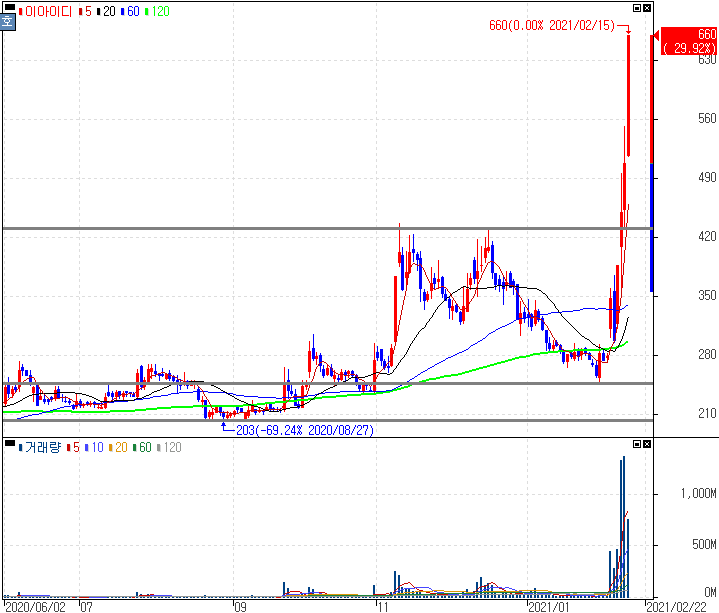
Task: Maximize the volume chart panel
Action: [637, 444]
